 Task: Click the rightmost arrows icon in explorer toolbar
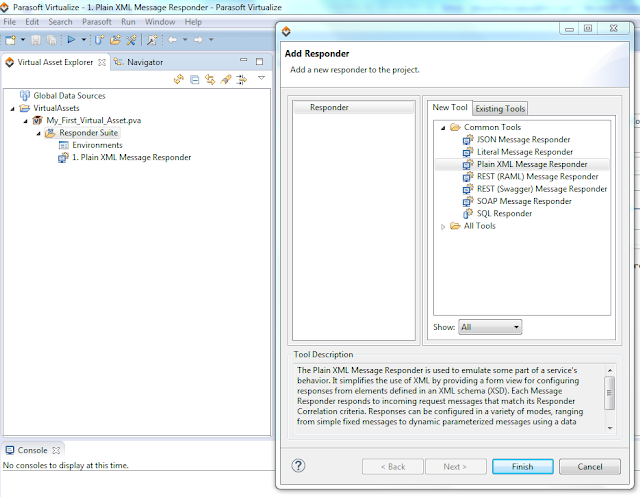click(242, 79)
